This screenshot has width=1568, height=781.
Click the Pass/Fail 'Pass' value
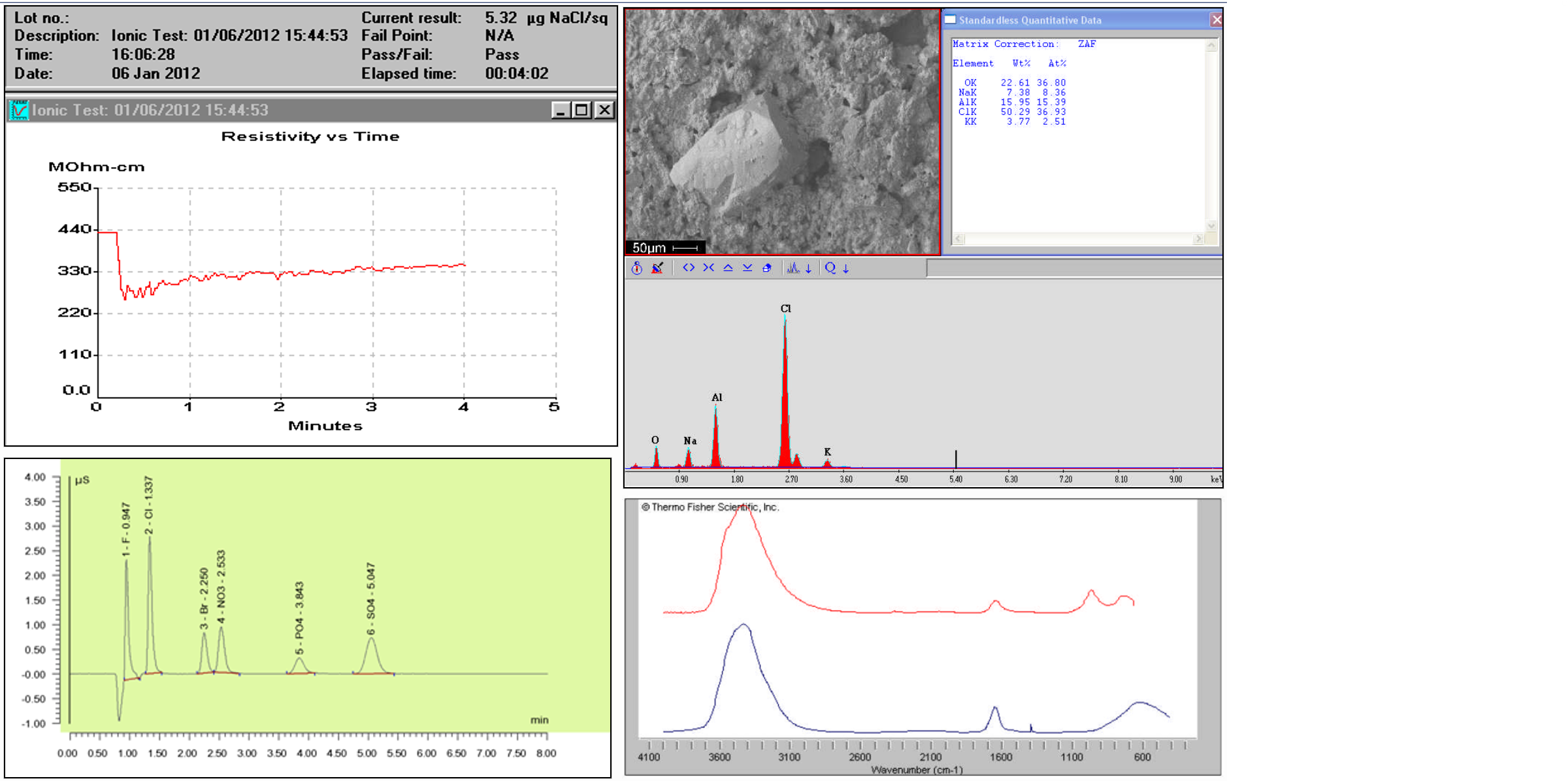[x=502, y=54]
